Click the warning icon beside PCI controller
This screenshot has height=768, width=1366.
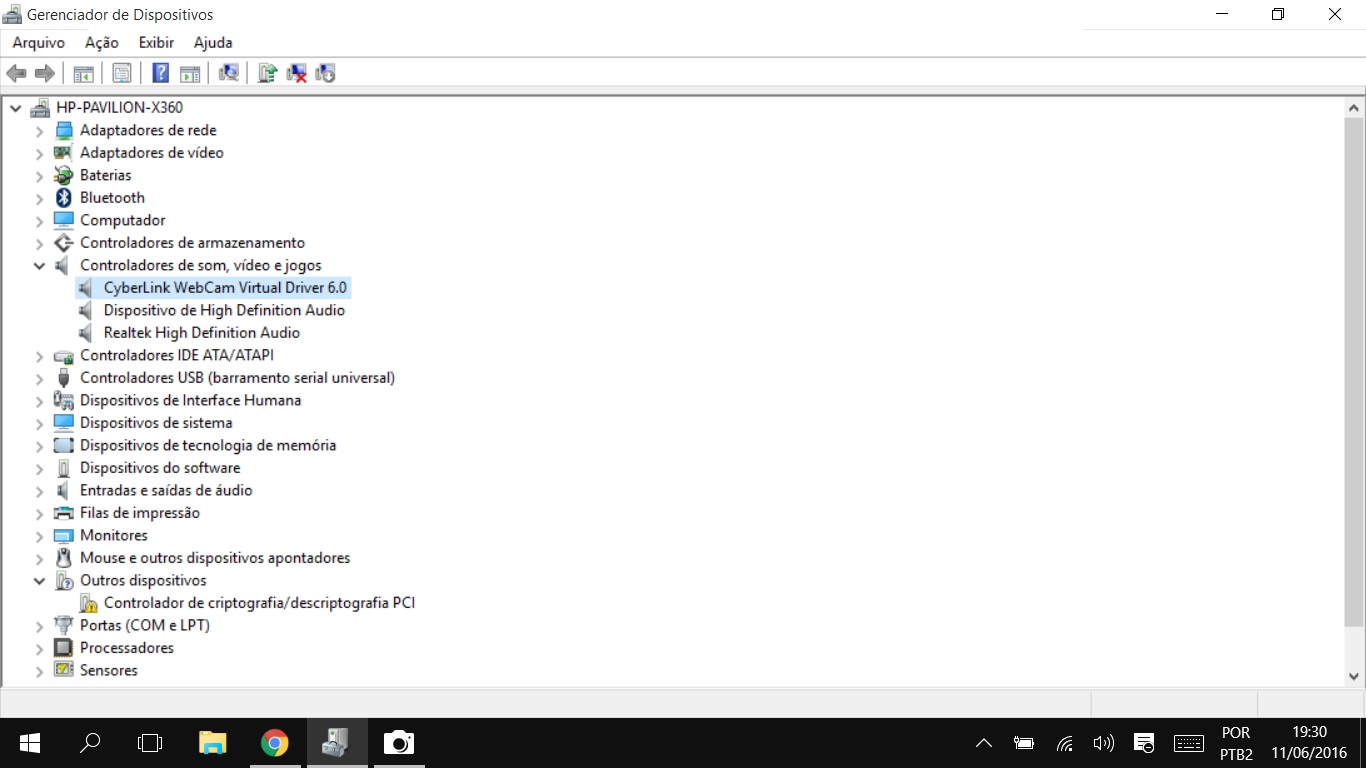pos(88,603)
